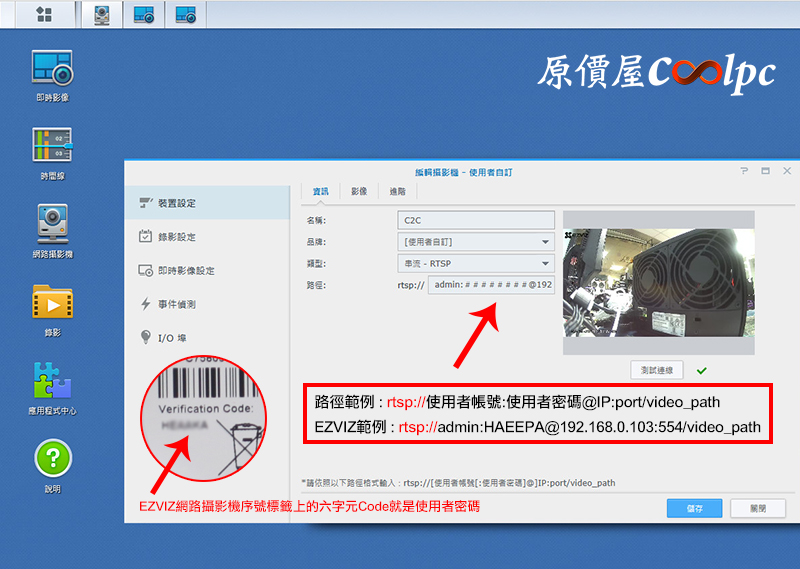Open the 錄影 recording desktop icon
800x569 pixels.
tap(53, 310)
